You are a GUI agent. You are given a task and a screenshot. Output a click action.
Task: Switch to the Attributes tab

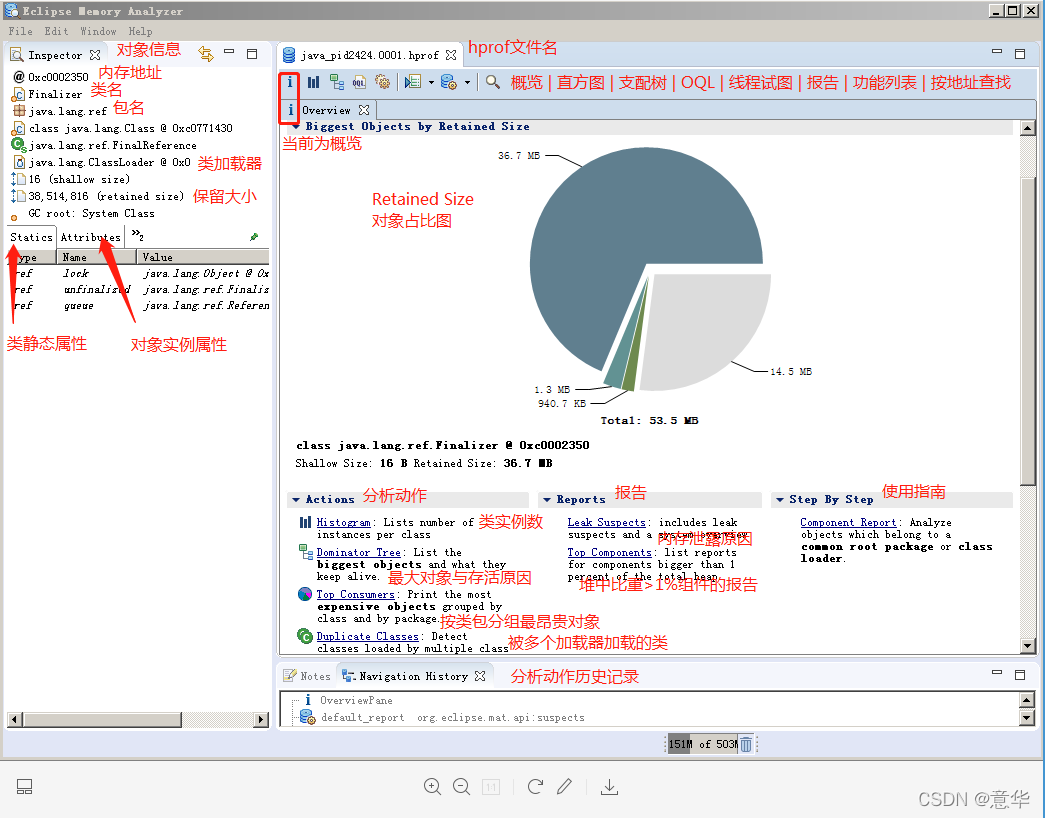click(91, 237)
